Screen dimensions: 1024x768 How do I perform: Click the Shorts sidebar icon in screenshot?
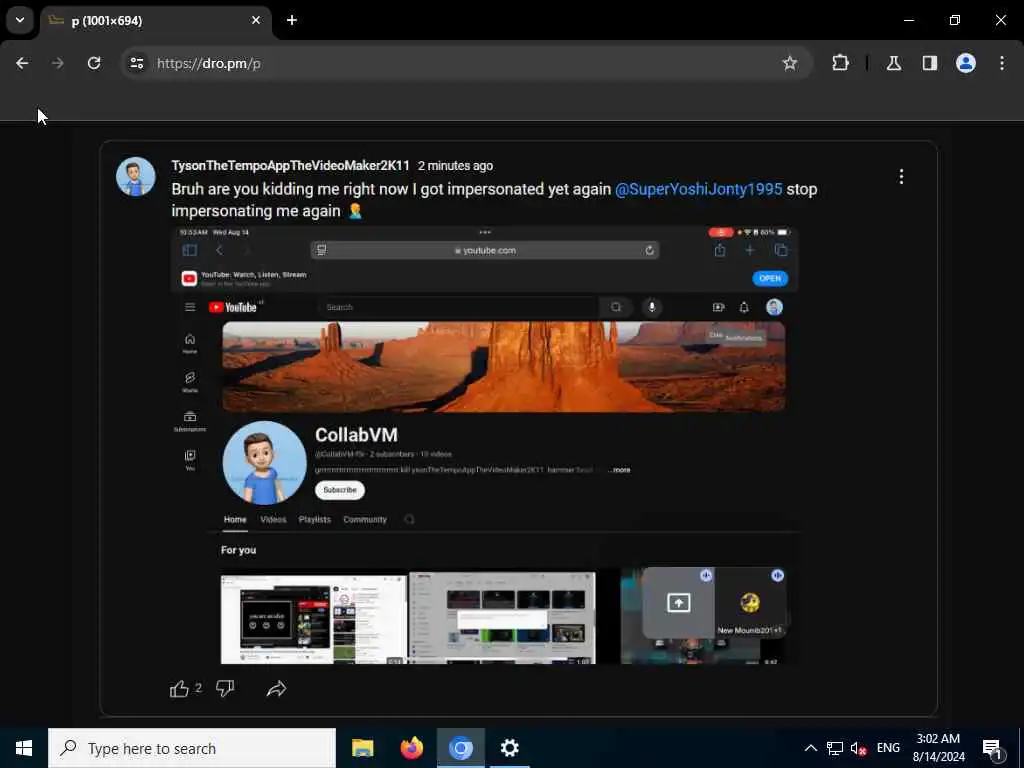click(x=190, y=381)
